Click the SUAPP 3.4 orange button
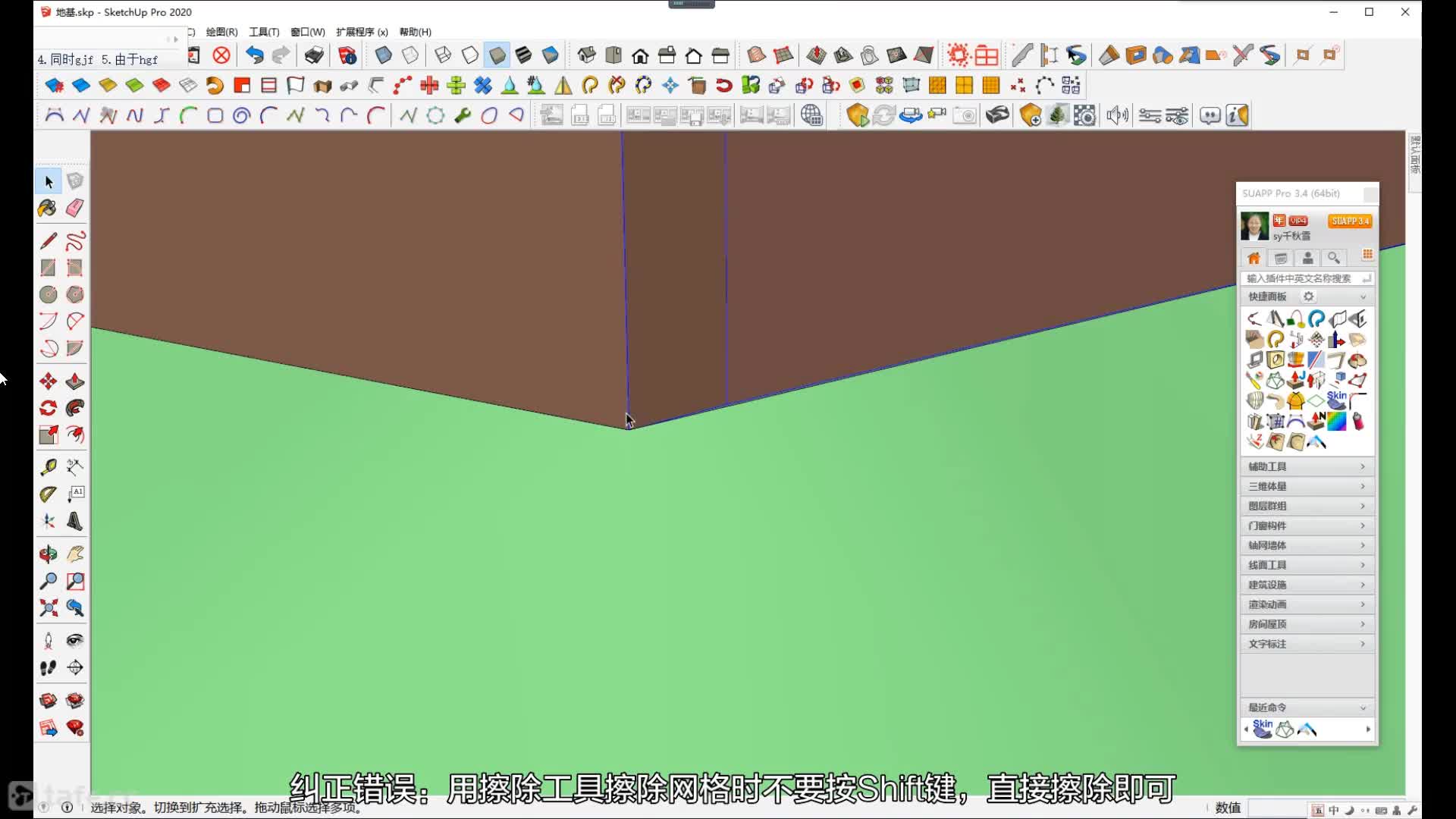The width and height of the screenshot is (1456, 819). [x=1351, y=221]
